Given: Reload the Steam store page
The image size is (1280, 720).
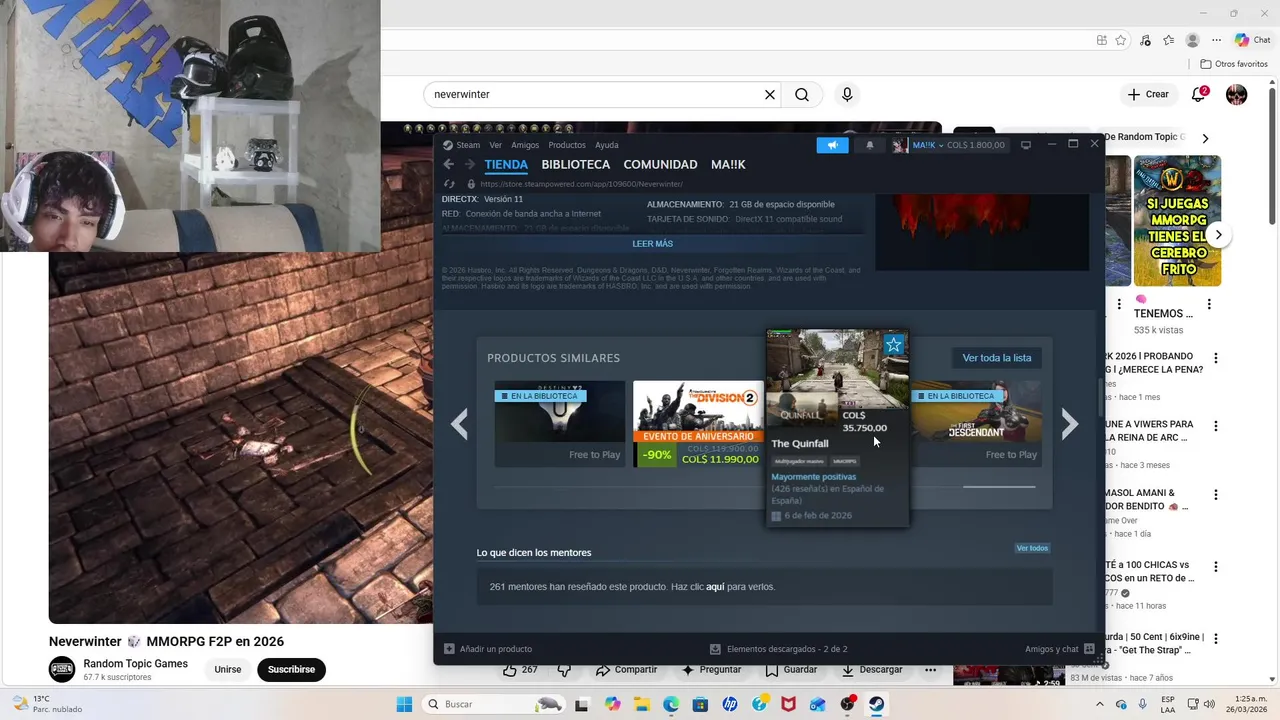Looking at the screenshot, I should [x=448, y=184].
